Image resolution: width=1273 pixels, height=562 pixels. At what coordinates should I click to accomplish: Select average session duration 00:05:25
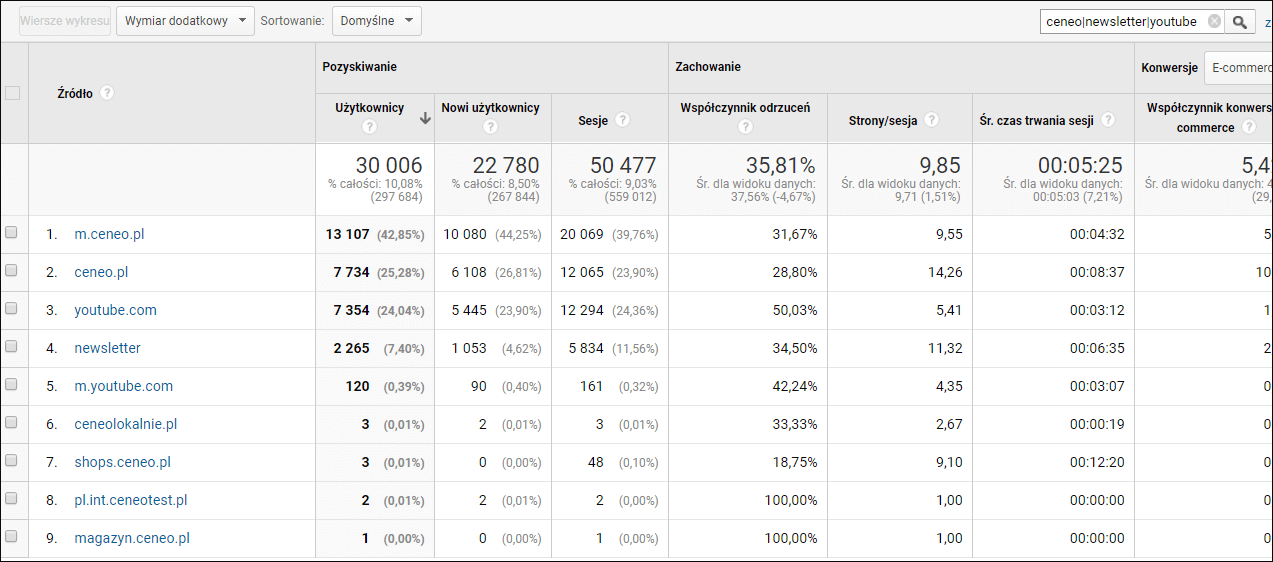tap(1080, 165)
